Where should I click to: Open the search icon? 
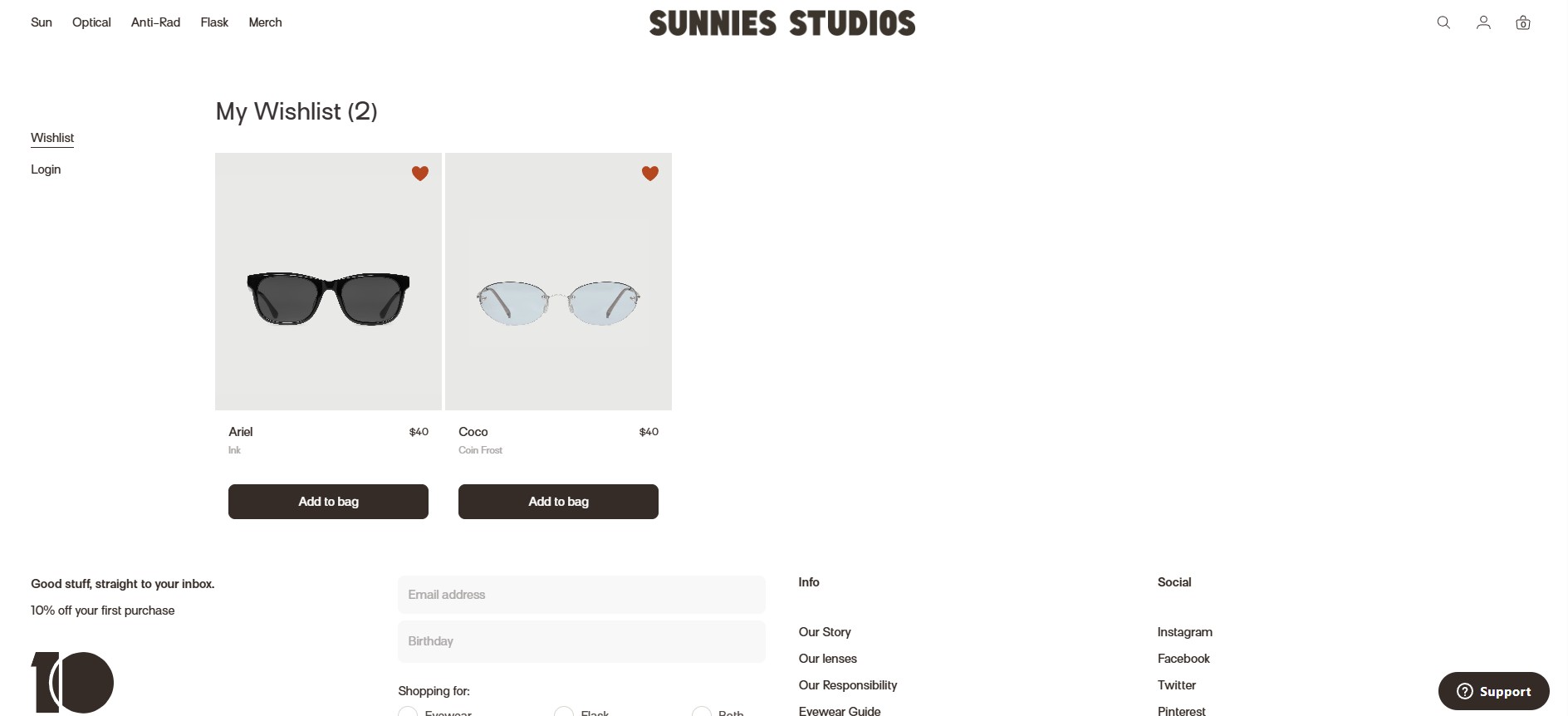tap(1443, 22)
